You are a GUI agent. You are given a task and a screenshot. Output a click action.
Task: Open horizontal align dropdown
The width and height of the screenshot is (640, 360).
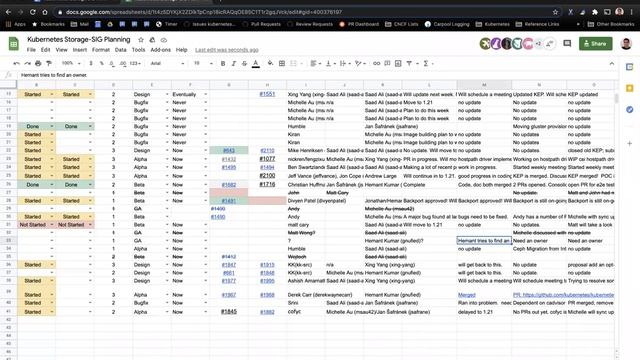coord(315,63)
